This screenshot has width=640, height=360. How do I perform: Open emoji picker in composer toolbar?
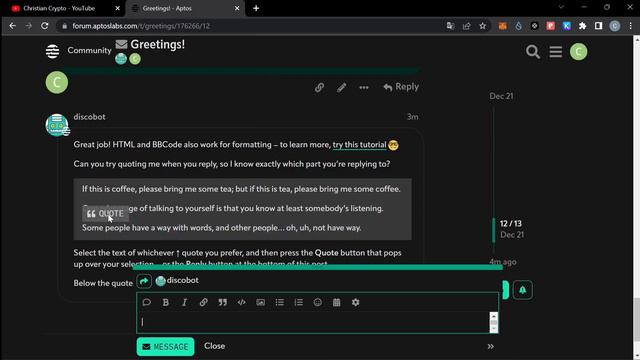[x=318, y=302]
